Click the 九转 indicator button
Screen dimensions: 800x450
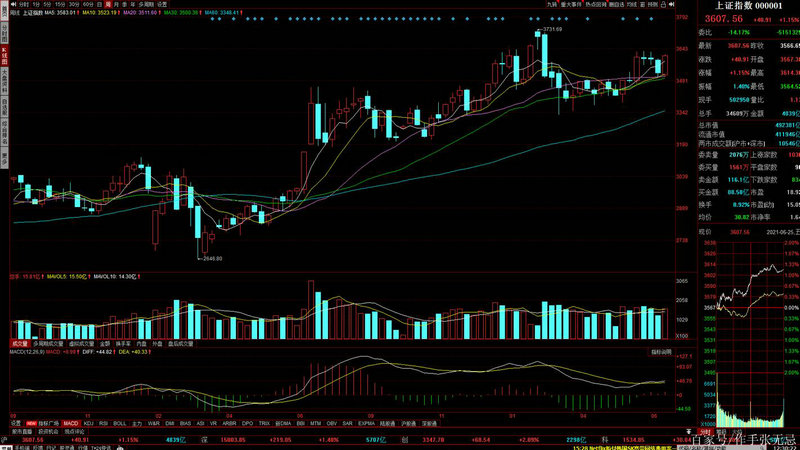552,4
